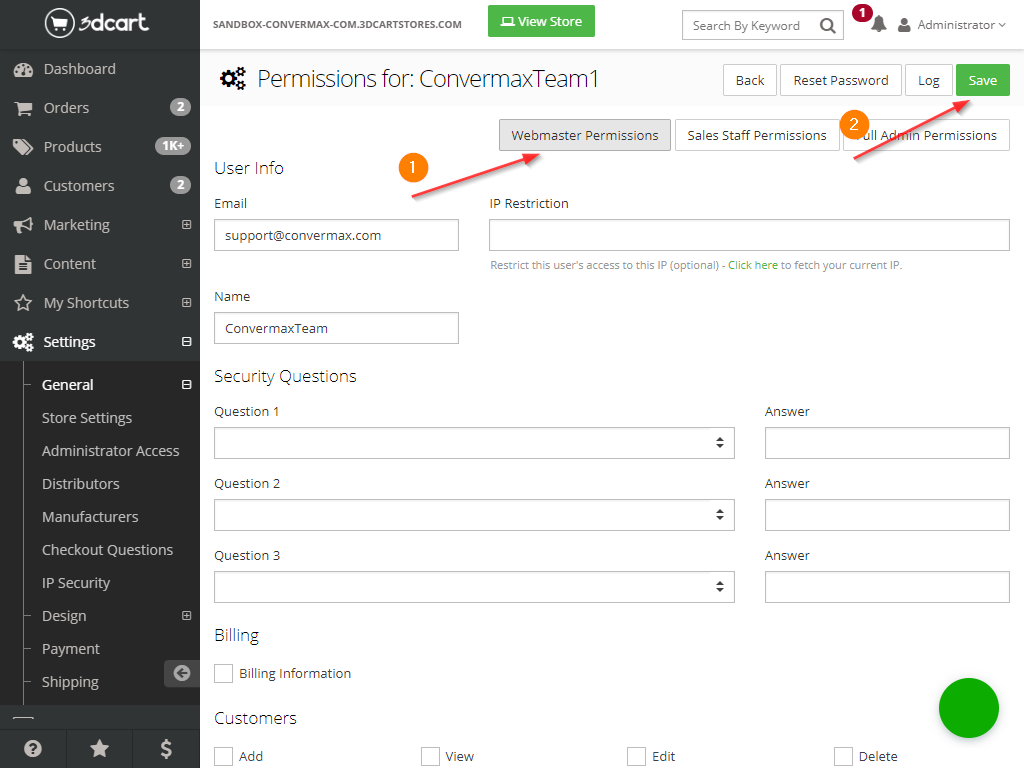The width and height of the screenshot is (1024, 768).
Task: Open the Log button
Action: pyautogui.click(x=928, y=80)
